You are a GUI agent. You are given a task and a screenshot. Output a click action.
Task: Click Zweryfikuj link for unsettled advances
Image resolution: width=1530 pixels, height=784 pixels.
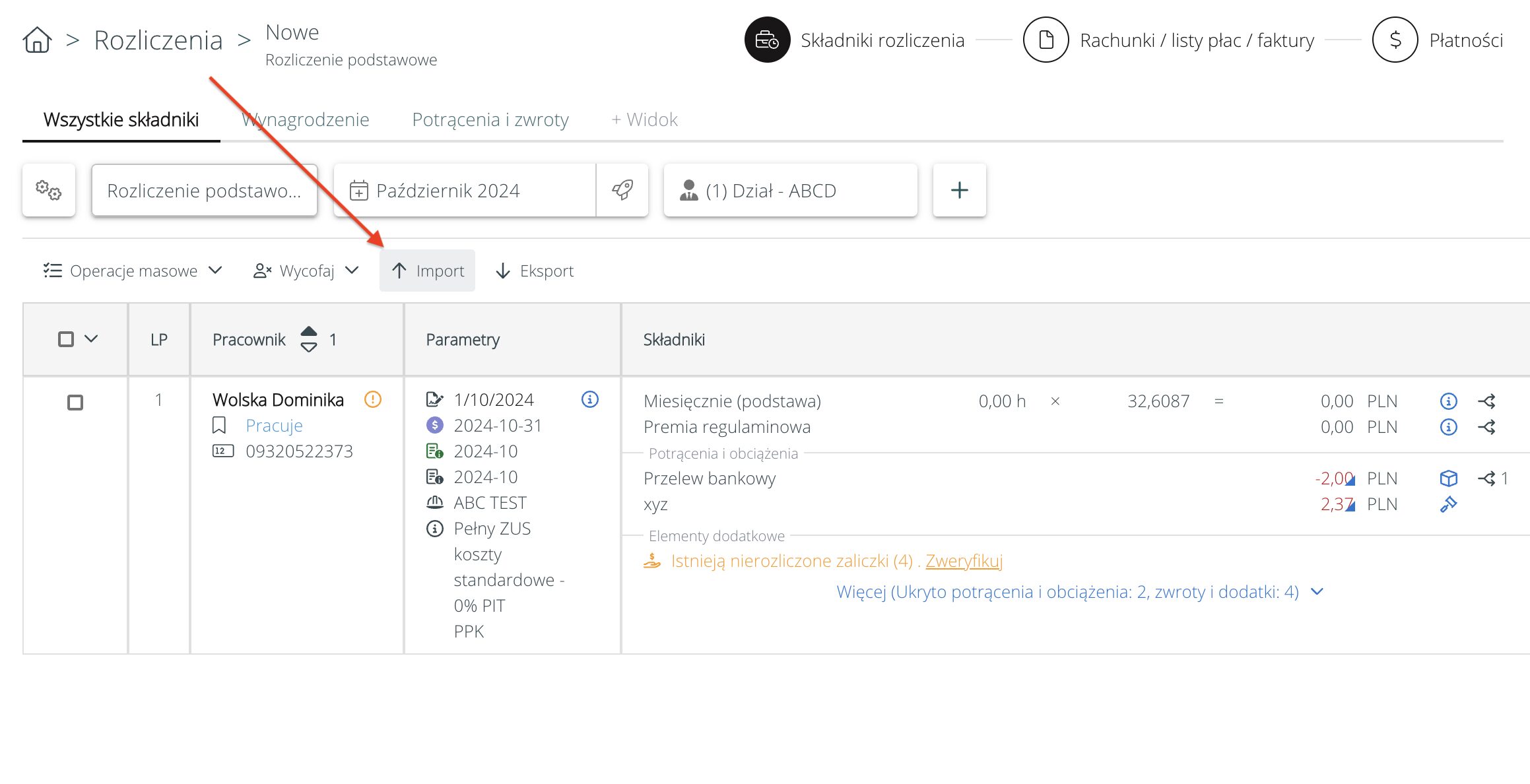tap(964, 561)
